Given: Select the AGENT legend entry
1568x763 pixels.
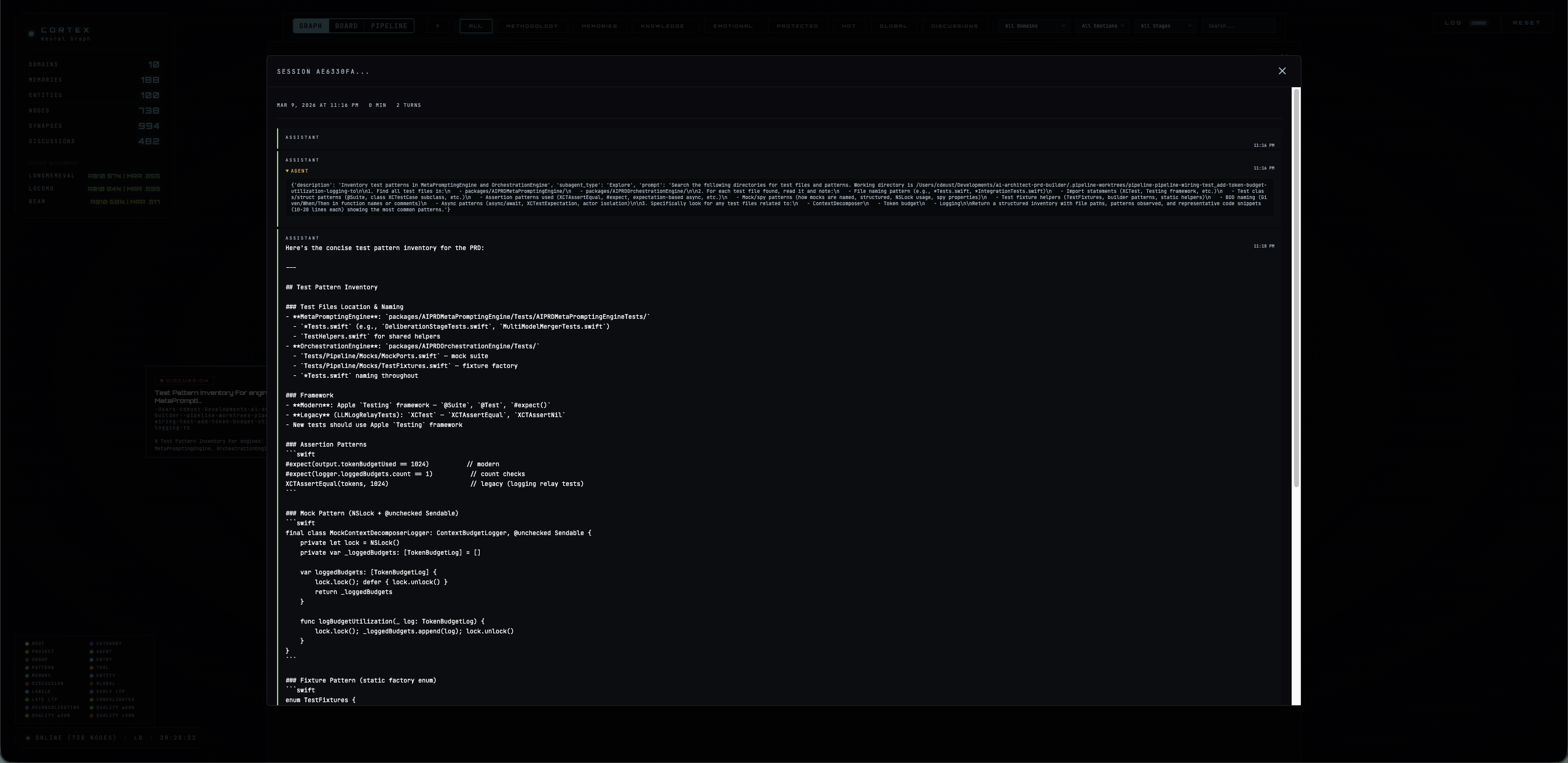Looking at the screenshot, I should (101, 652).
